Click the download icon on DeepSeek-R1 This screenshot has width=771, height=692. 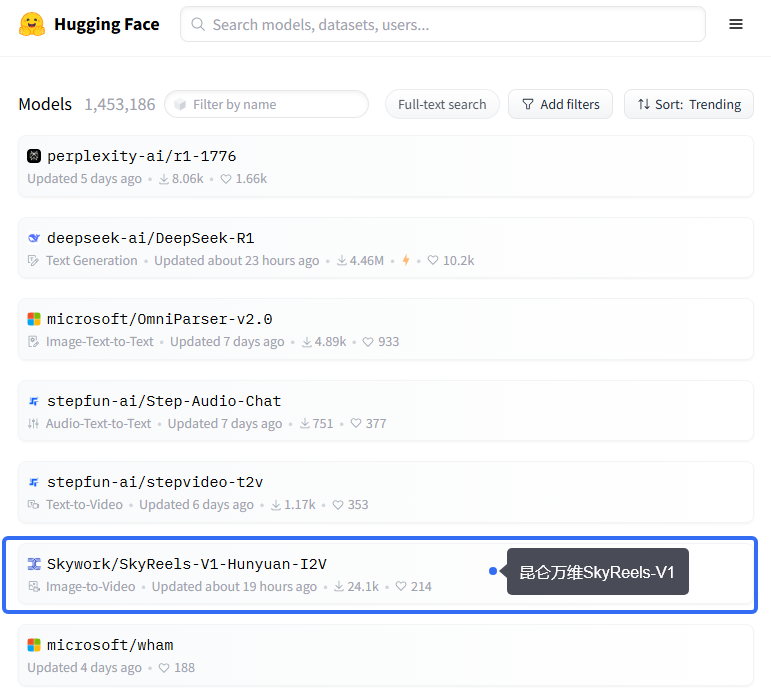coord(341,261)
